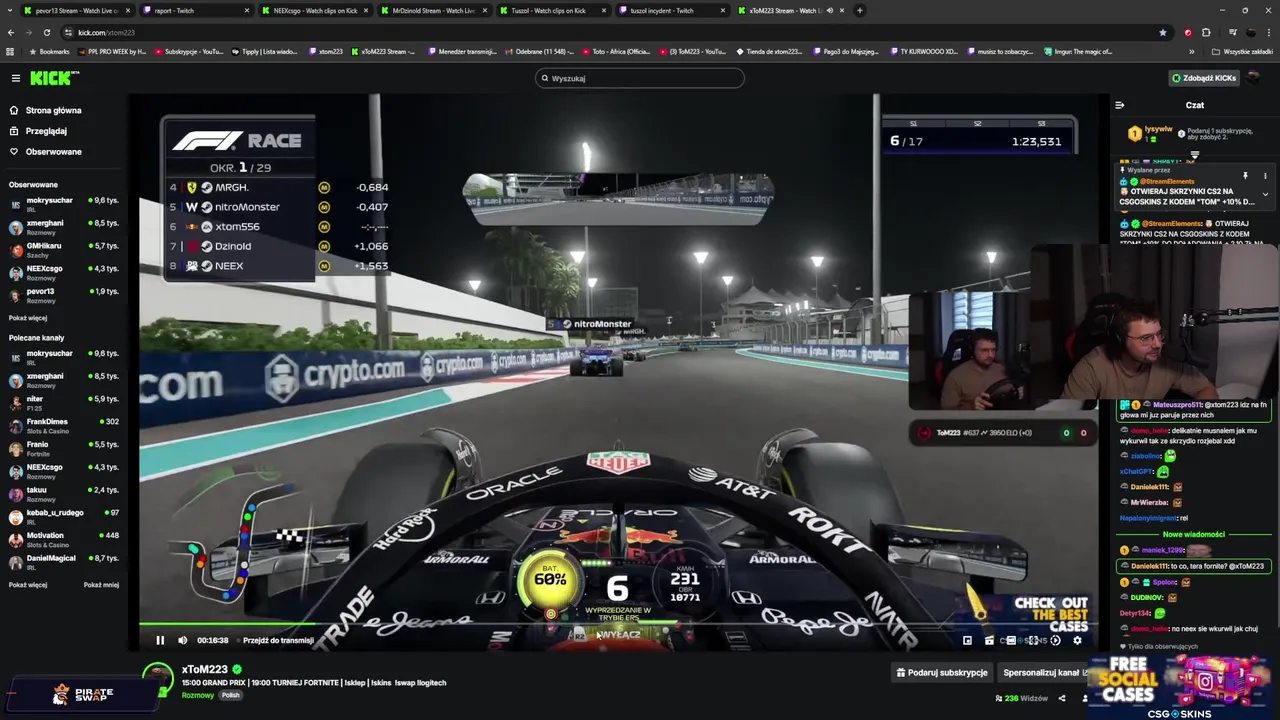Open GMHikaru channel in sidebar
This screenshot has width=1280, height=720.
click(x=64, y=249)
